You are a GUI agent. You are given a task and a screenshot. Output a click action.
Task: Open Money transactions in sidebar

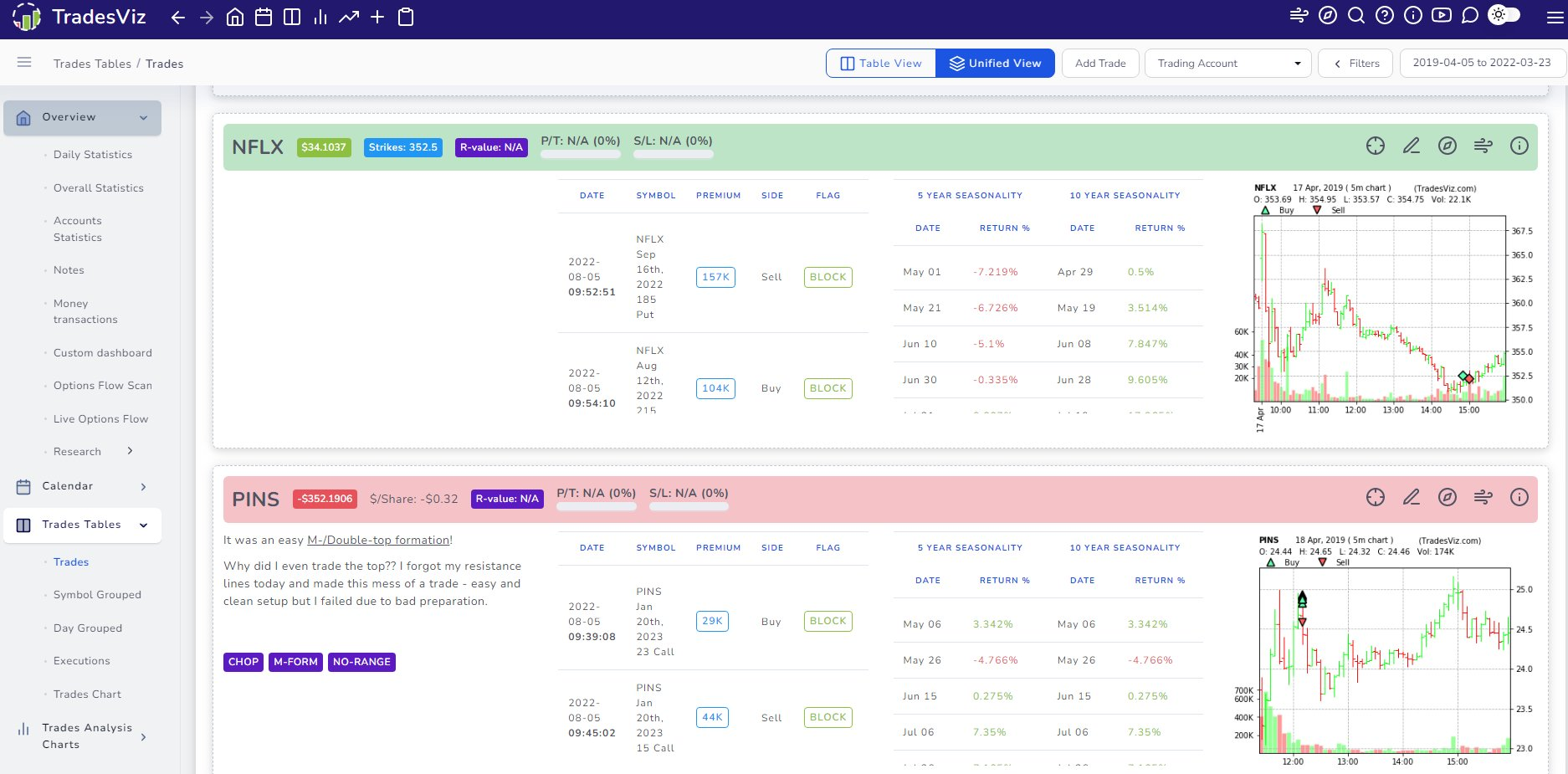pos(85,311)
